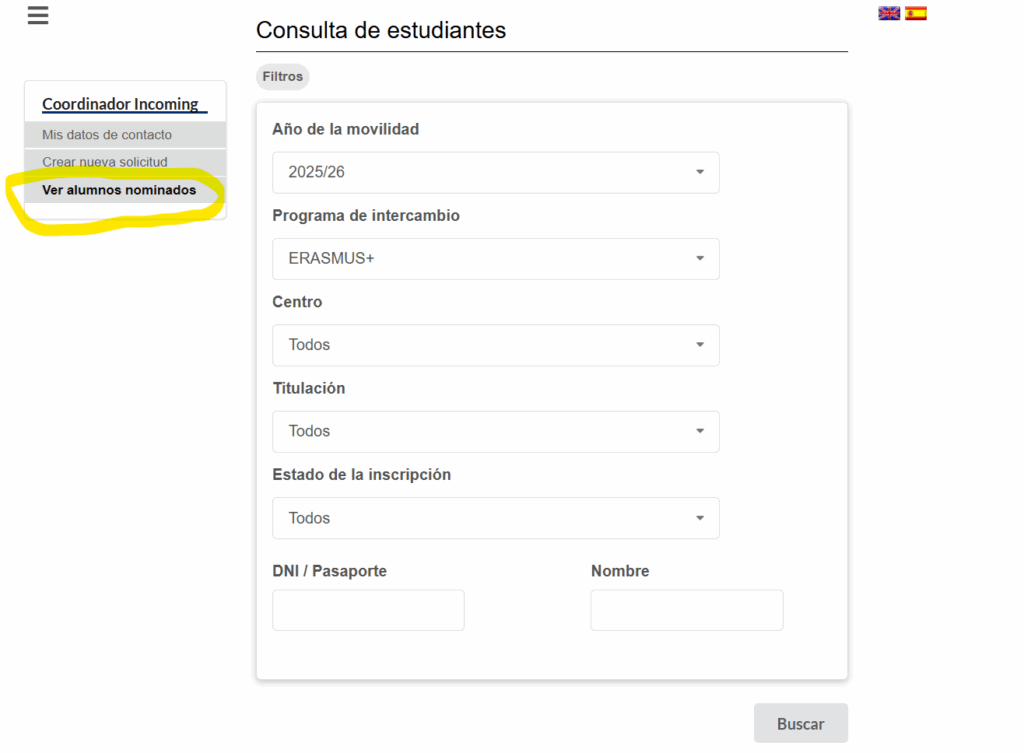Focus the DNI / Pasaporte input field

[x=368, y=610]
